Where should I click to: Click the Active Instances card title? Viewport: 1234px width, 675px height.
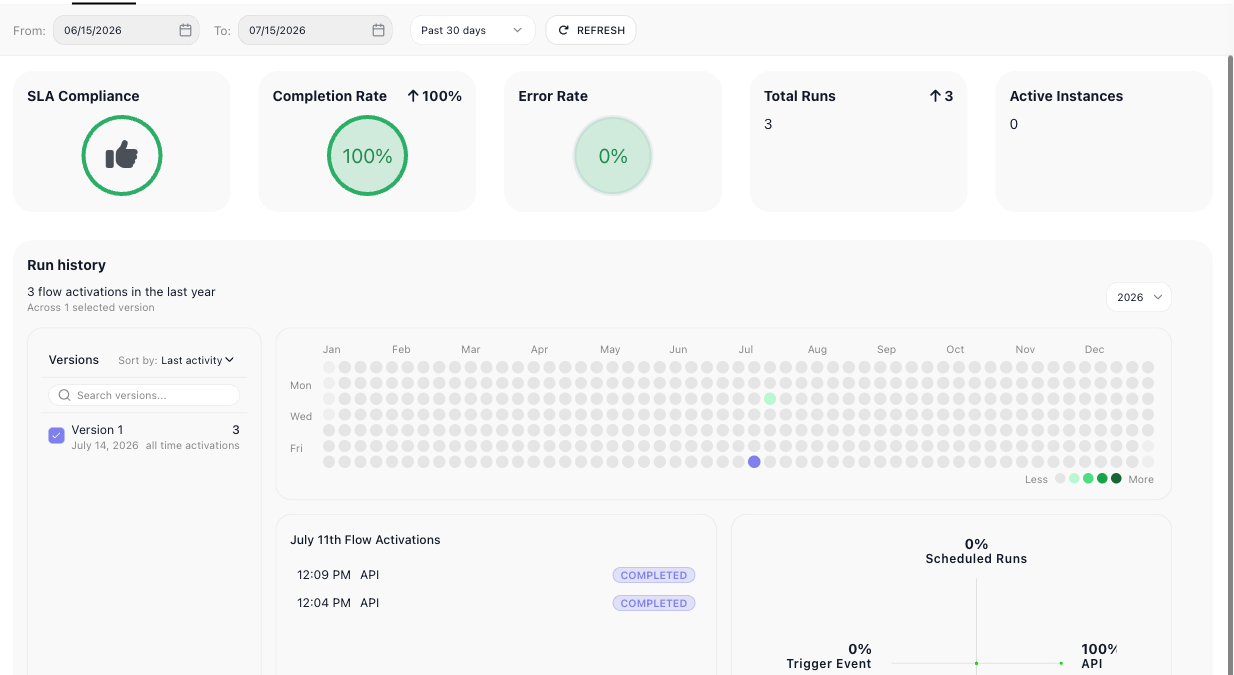click(x=1066, y=96)
